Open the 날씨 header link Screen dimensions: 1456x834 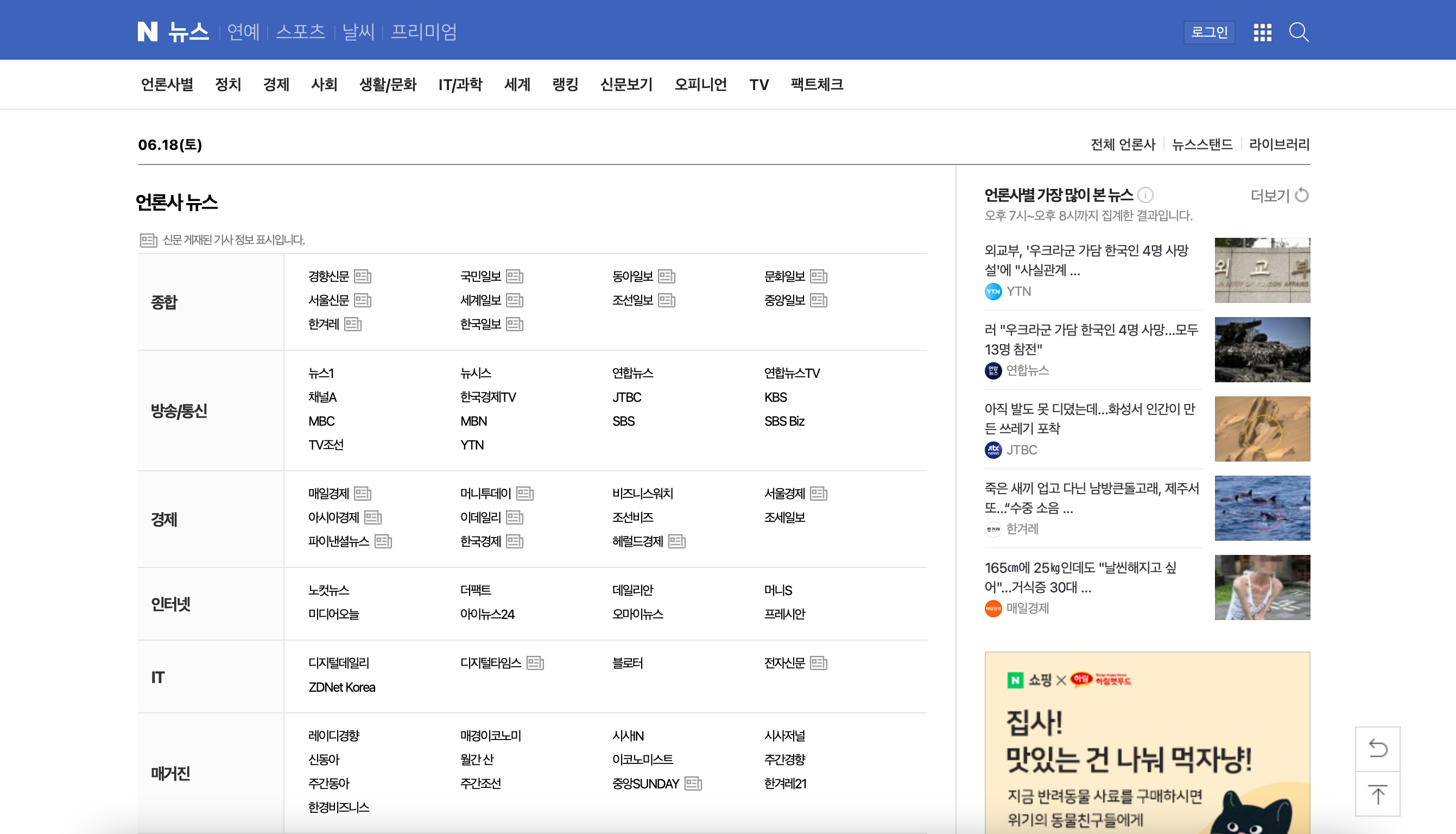(358, 32)
